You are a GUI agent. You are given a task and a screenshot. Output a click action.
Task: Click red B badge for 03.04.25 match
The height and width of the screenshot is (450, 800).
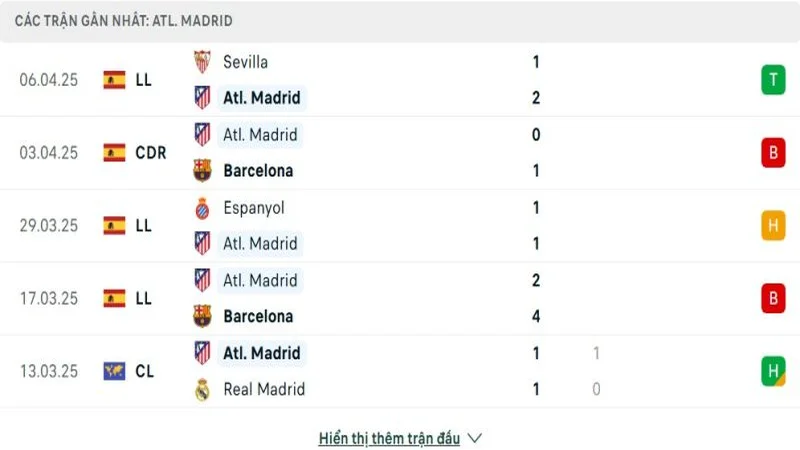point(773,153)
